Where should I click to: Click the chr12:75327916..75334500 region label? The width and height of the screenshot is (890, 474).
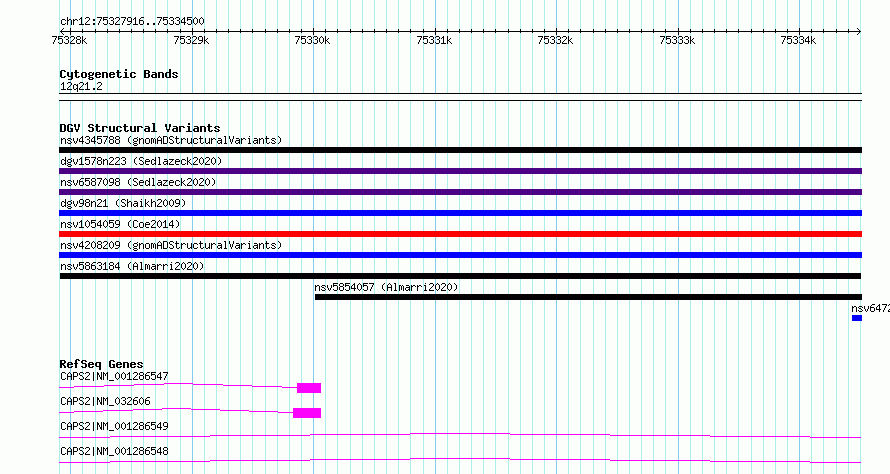(132, 22)
